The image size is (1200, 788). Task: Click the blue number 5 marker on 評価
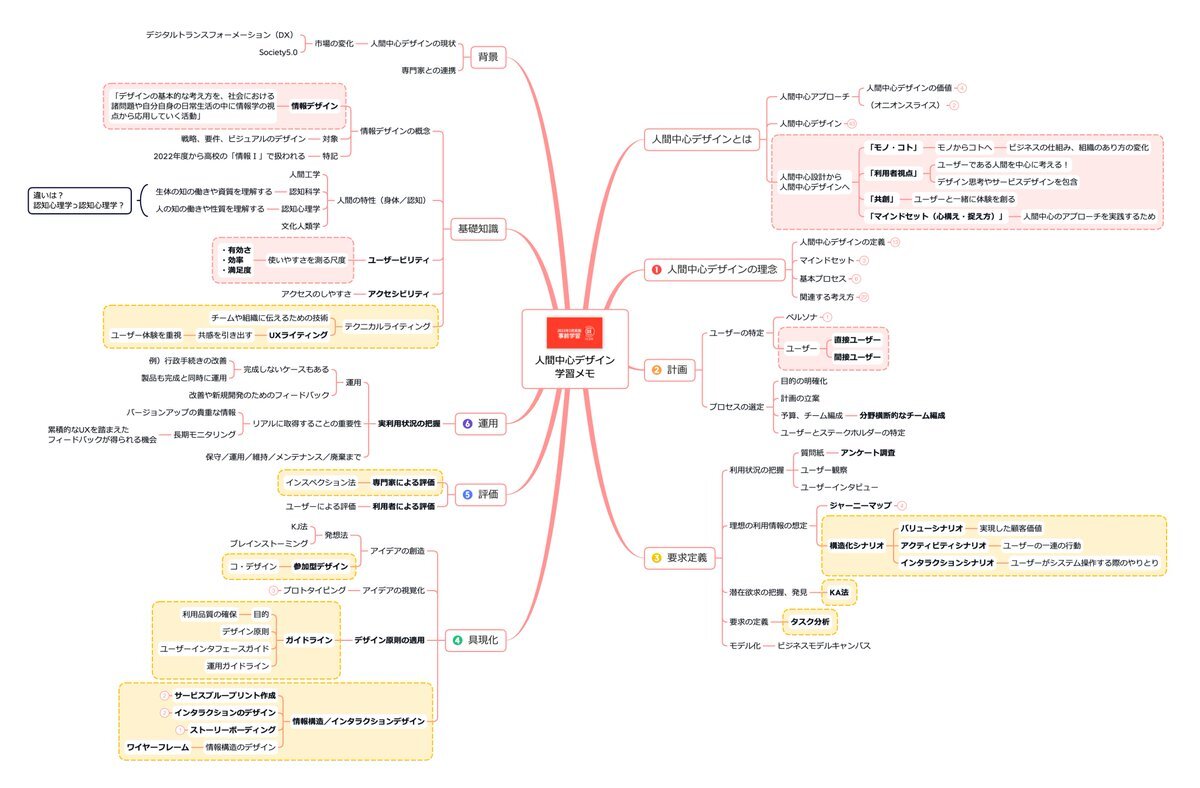pyautogui.click(x=467, y=494)
